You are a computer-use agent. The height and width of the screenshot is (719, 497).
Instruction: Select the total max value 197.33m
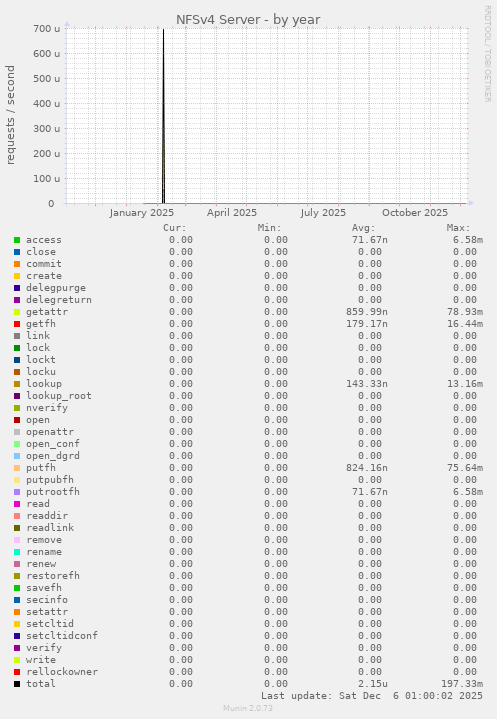point(462,684)
